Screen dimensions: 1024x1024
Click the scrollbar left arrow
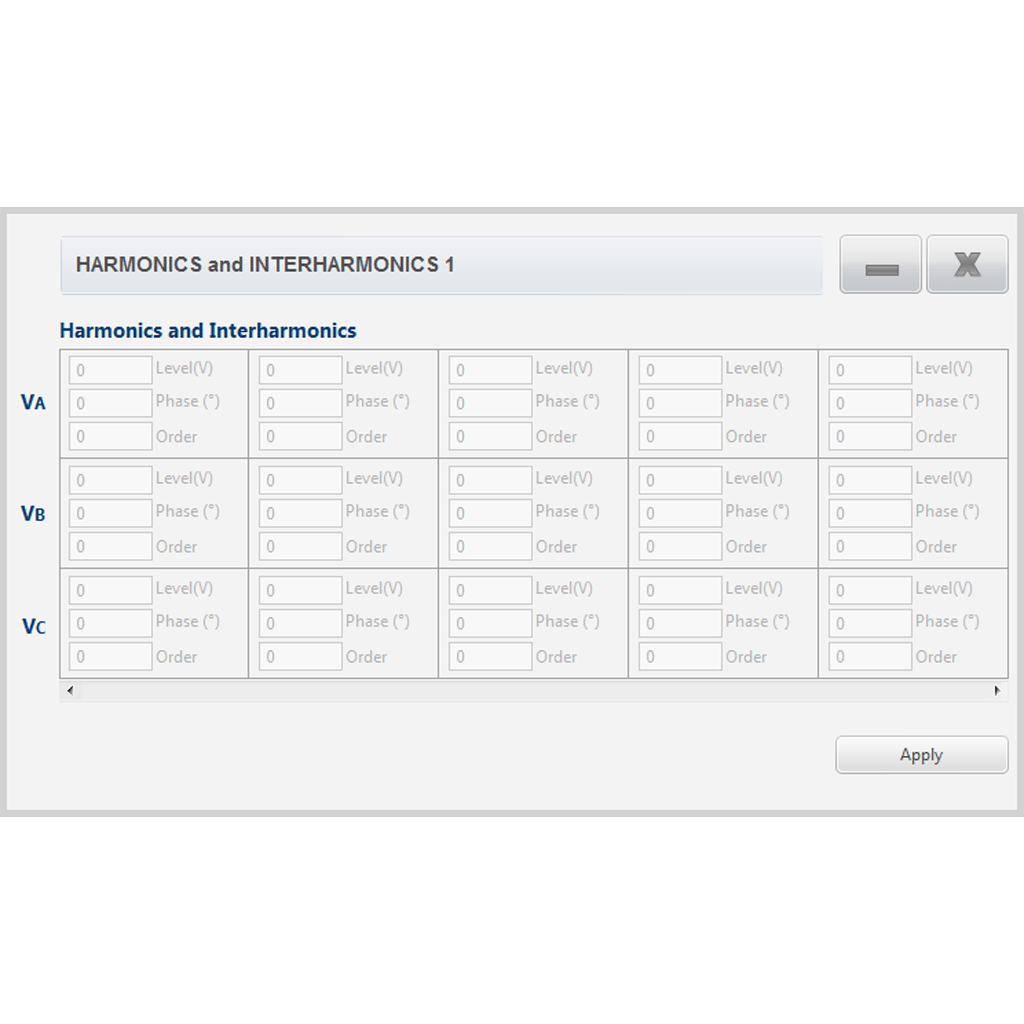pos(69,690)
